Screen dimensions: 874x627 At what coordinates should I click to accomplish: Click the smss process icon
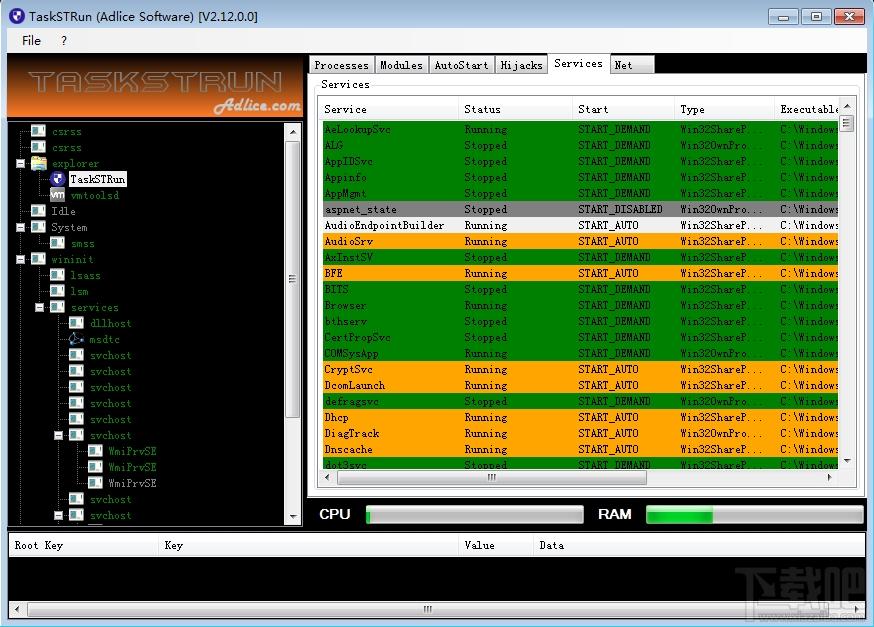[57, 243]
